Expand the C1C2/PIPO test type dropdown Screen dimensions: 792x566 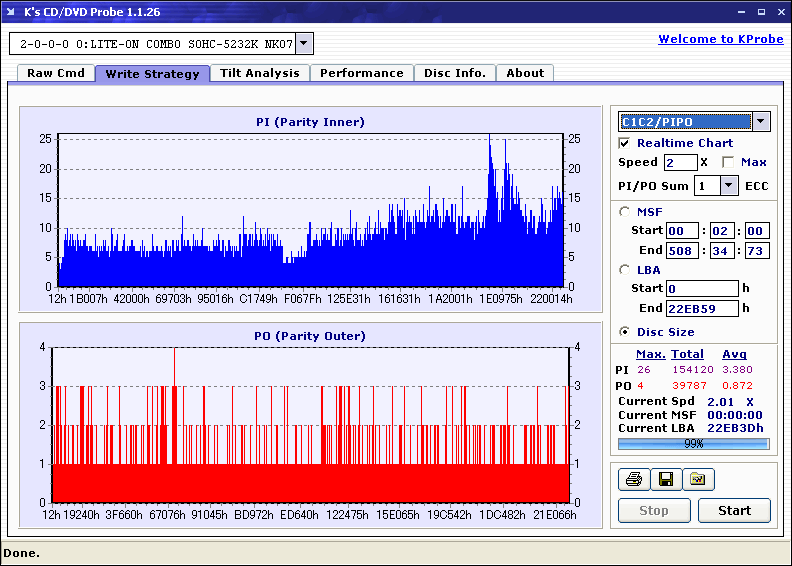[760, 122]
